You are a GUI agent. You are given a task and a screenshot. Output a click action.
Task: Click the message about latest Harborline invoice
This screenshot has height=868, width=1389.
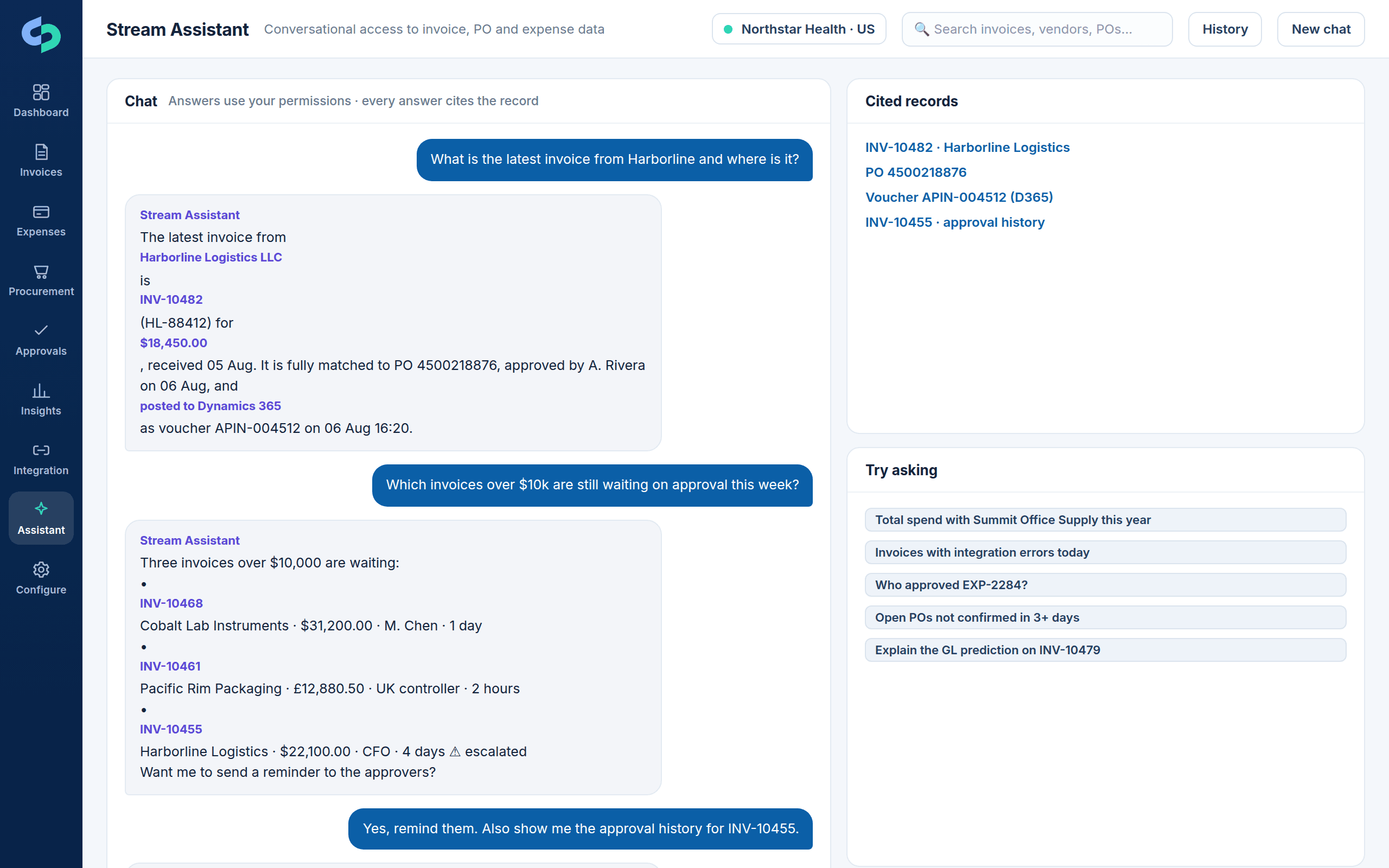(x=614, y=159)
